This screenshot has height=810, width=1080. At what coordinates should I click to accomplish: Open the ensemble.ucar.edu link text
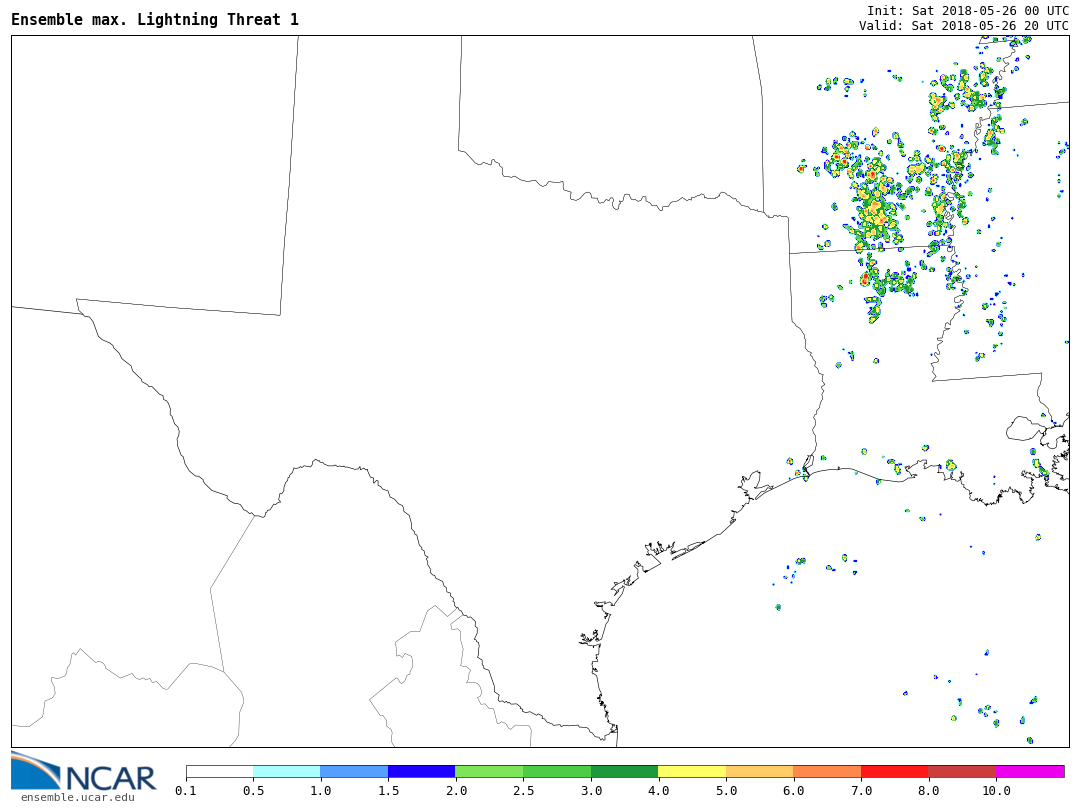(77, 797)
